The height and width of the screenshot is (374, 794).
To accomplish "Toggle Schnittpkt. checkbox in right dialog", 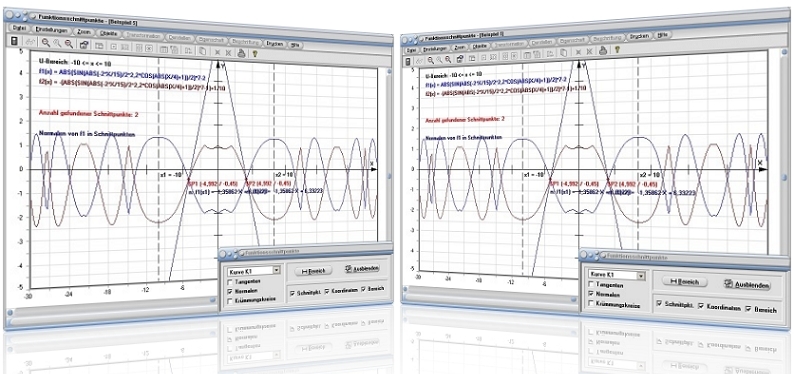I will coord(658,303).
